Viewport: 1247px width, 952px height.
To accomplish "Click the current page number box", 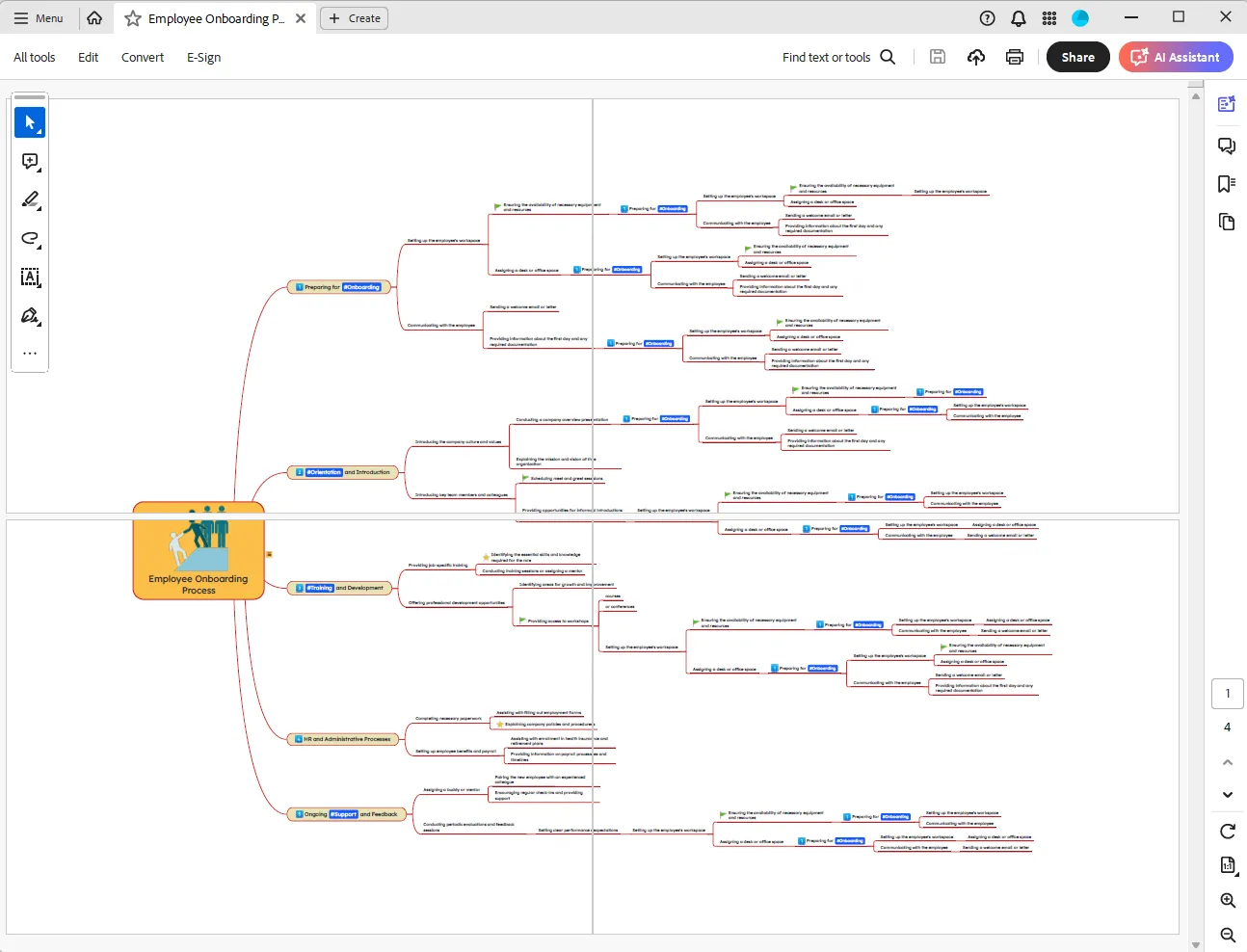I will tap(1227, 694).
